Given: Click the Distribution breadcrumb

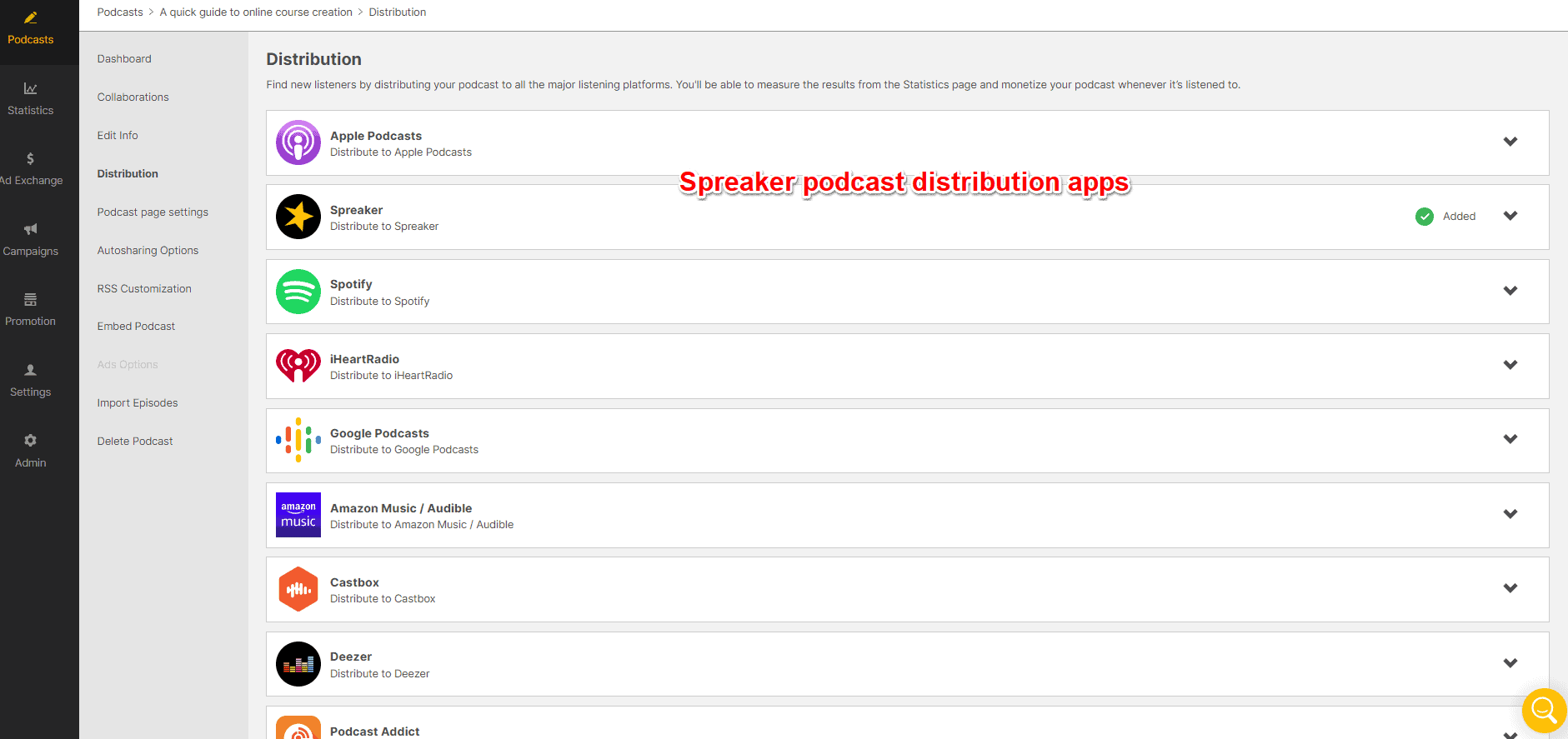Looking at the screenshot, I should click(398, 12).
